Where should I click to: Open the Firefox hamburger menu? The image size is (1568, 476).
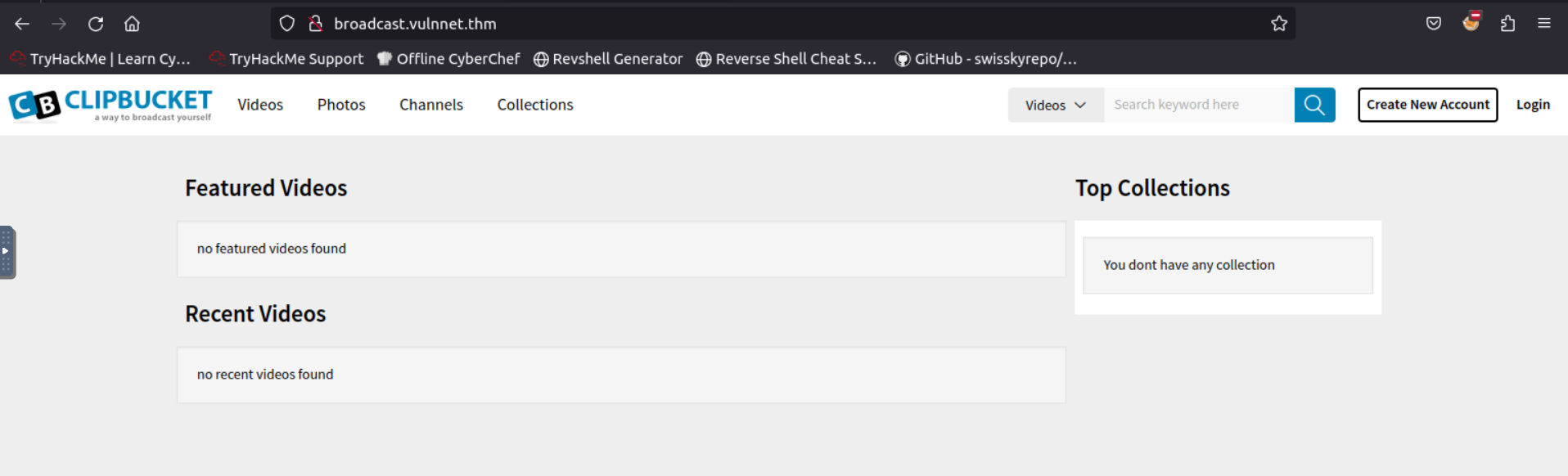(1544, 24)
